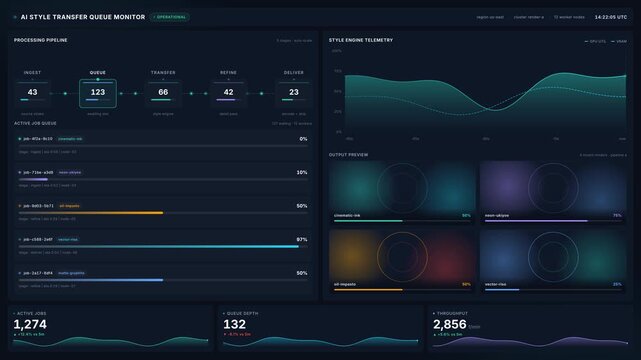
Task: Click the orange status dot of job-9d03-5b71
Action: click(x=20, y=206)
